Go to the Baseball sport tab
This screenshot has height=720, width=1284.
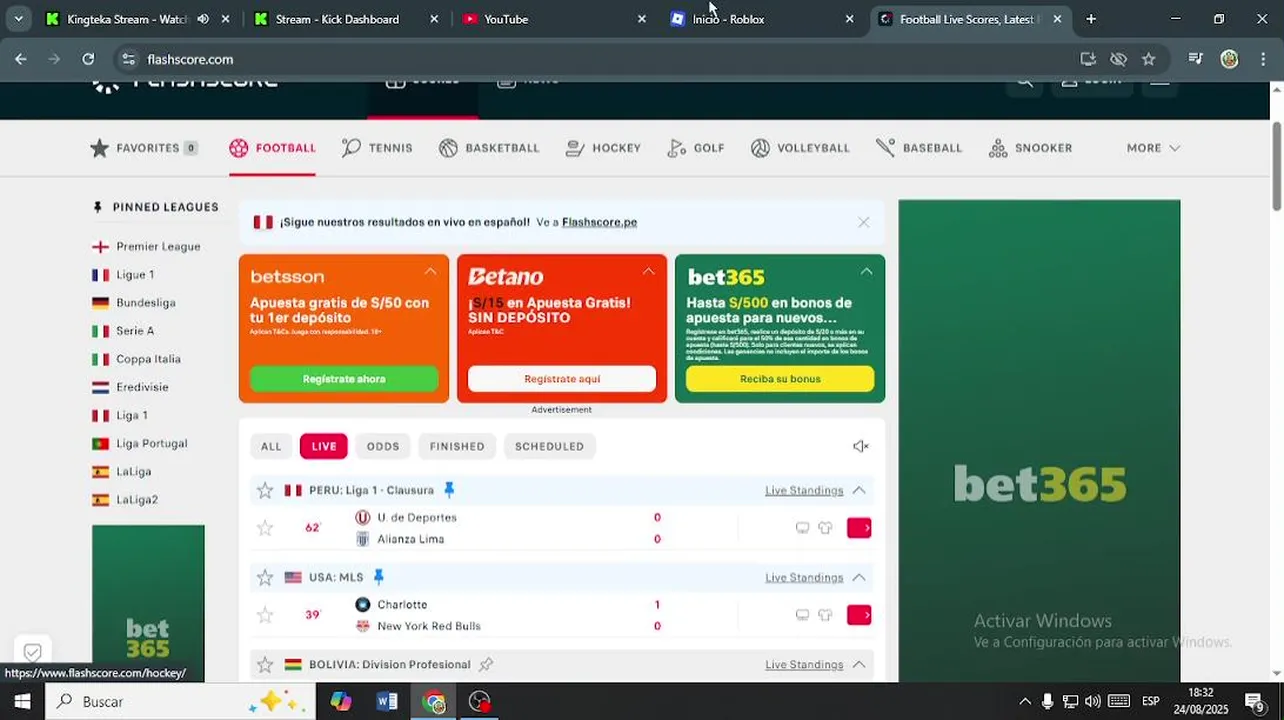coord(919,148)
